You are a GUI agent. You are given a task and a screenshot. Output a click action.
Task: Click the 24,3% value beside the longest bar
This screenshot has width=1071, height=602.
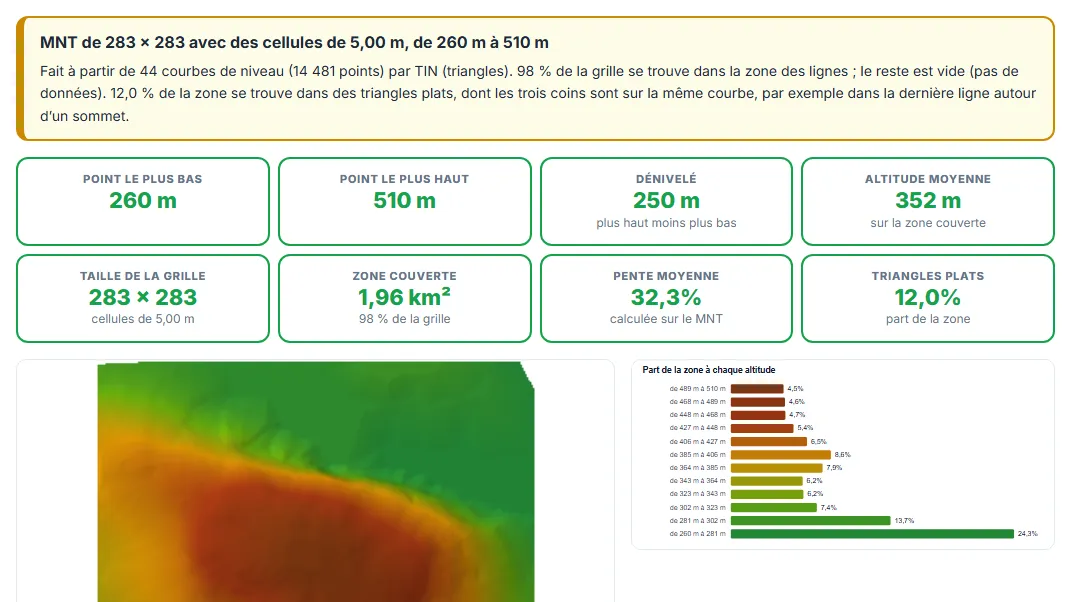[1027, 534]
